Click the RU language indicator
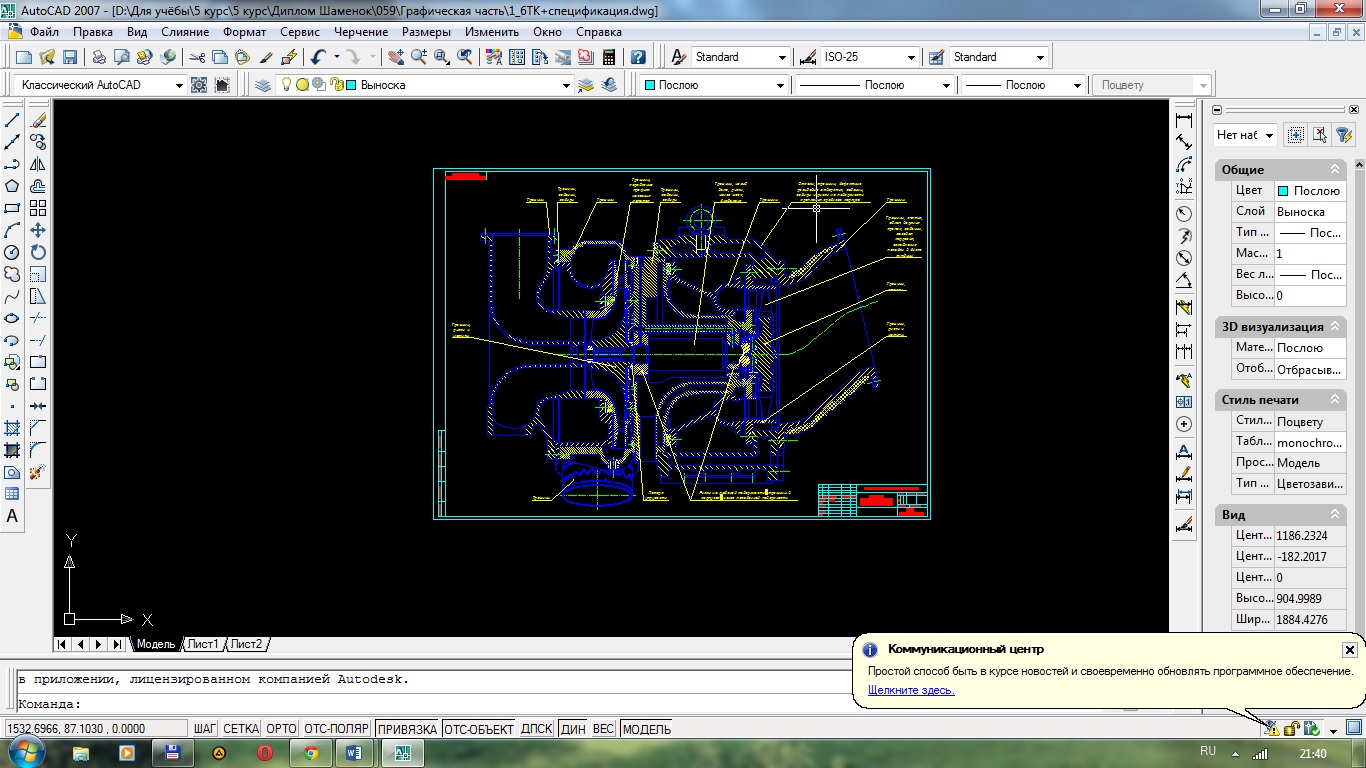This screenshot has height=768, width=1366. coord(1208,751)
